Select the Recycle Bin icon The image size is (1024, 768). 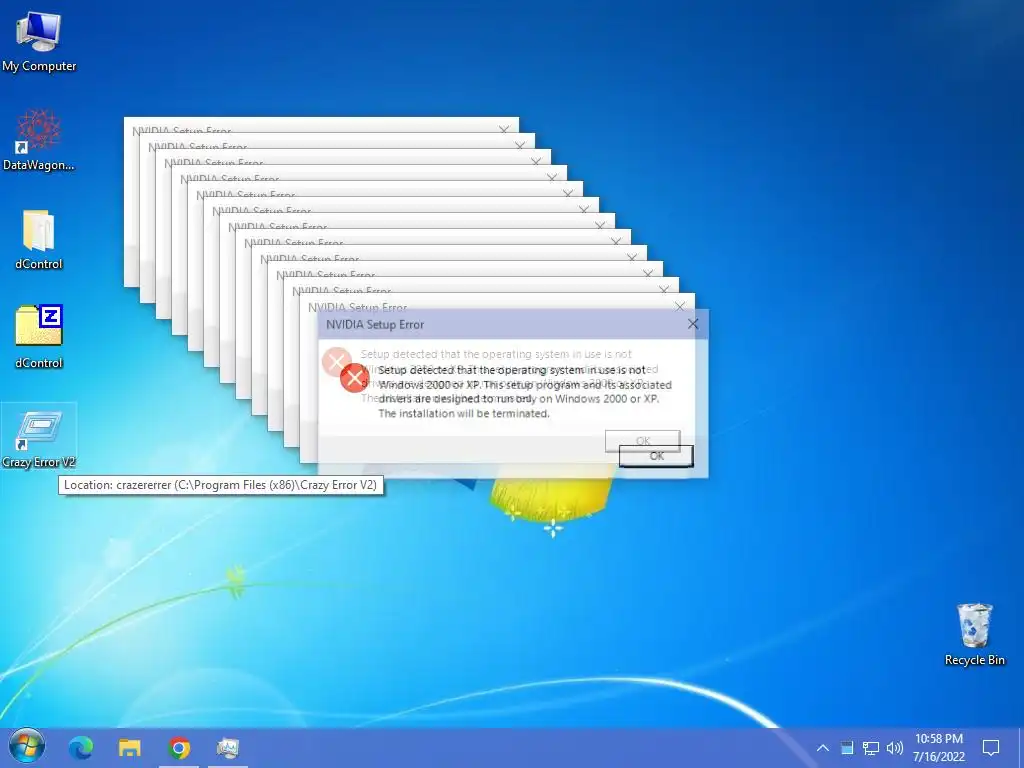pos(974,633)
